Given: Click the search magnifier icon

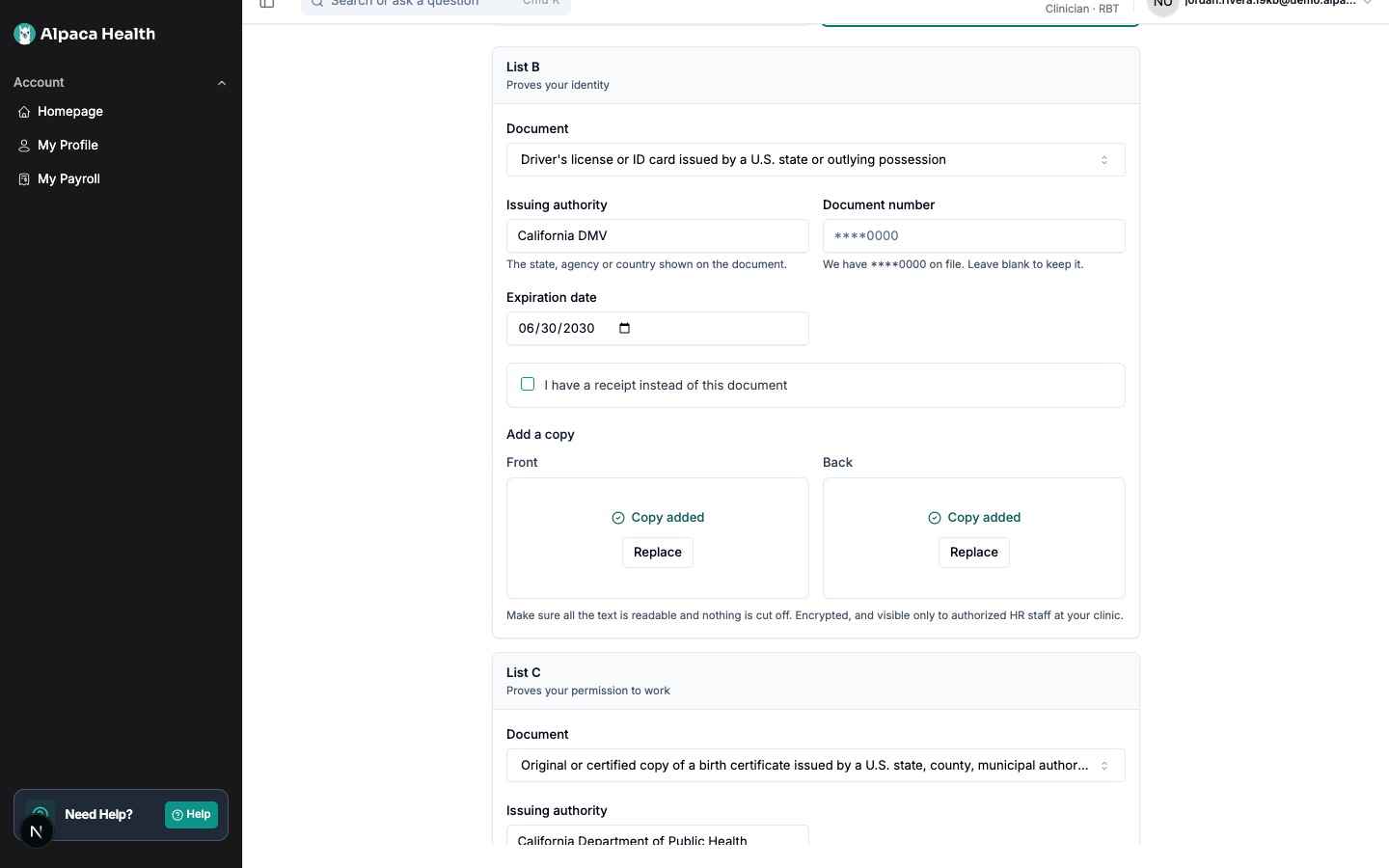Looking at the screenshot, I should [316, 3].
